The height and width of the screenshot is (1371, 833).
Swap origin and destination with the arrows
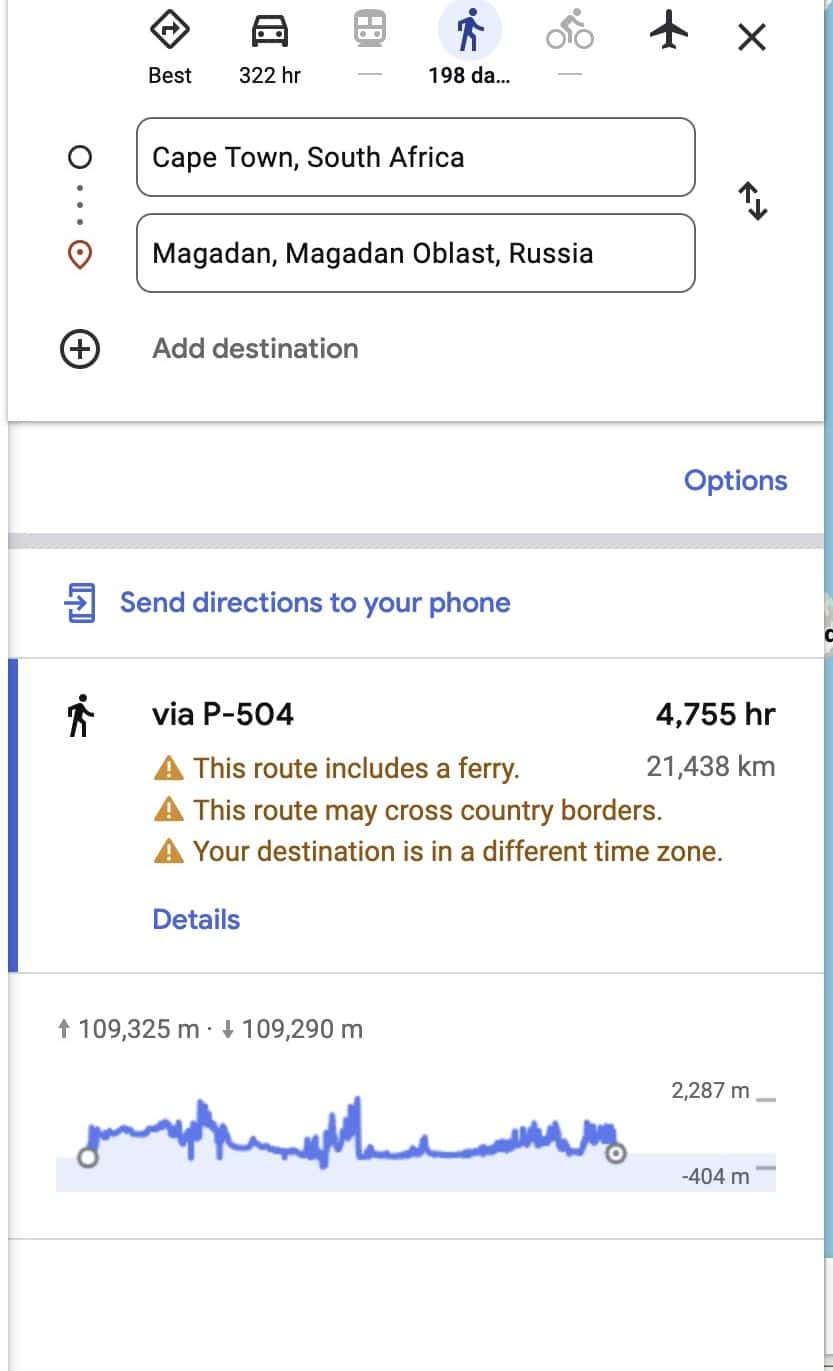[755, 201]
